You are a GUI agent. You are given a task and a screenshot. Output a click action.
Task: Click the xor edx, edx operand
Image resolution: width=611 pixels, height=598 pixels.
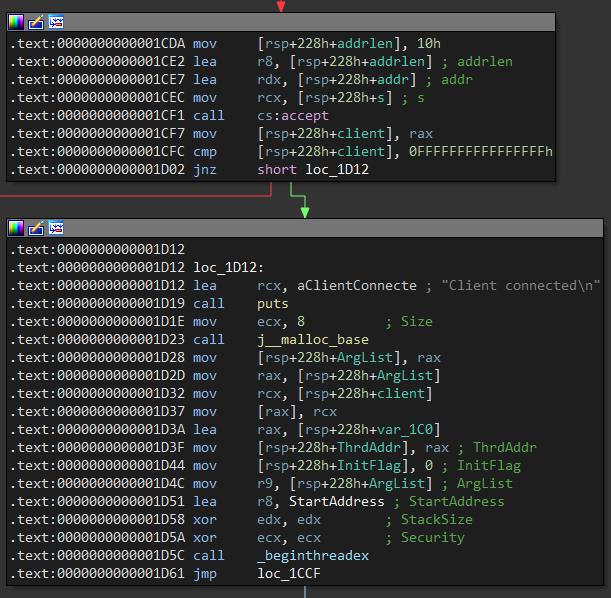point(289,520)
